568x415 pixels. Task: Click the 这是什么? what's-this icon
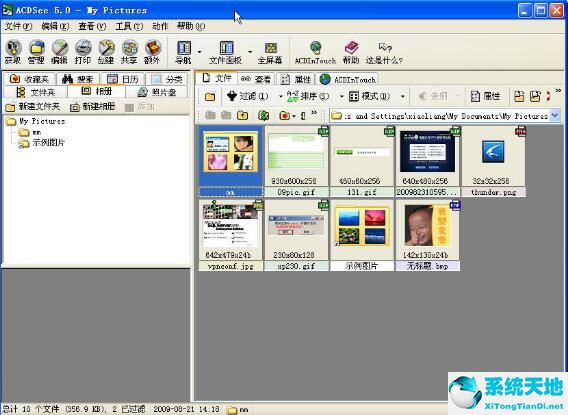(x=385, y=47)
